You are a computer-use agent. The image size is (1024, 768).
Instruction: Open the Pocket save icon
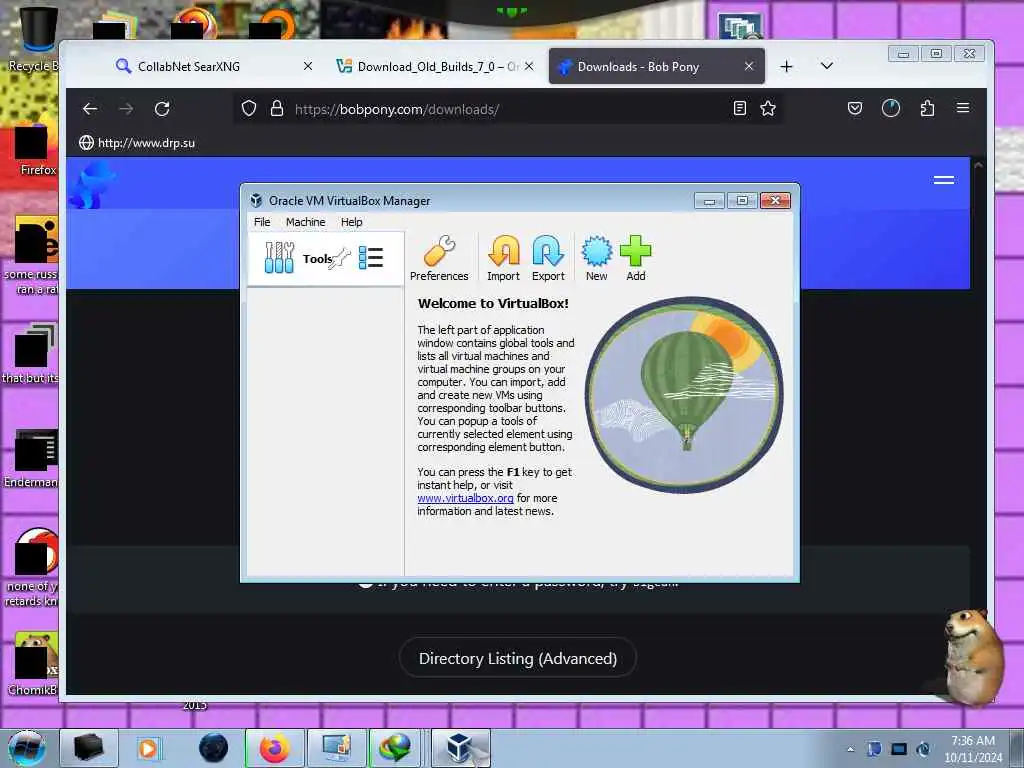[x=854, y=108]
